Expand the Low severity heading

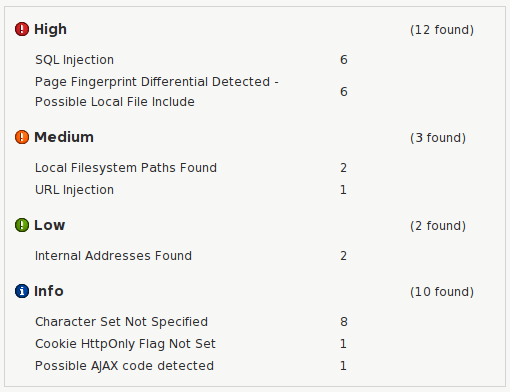50,225
